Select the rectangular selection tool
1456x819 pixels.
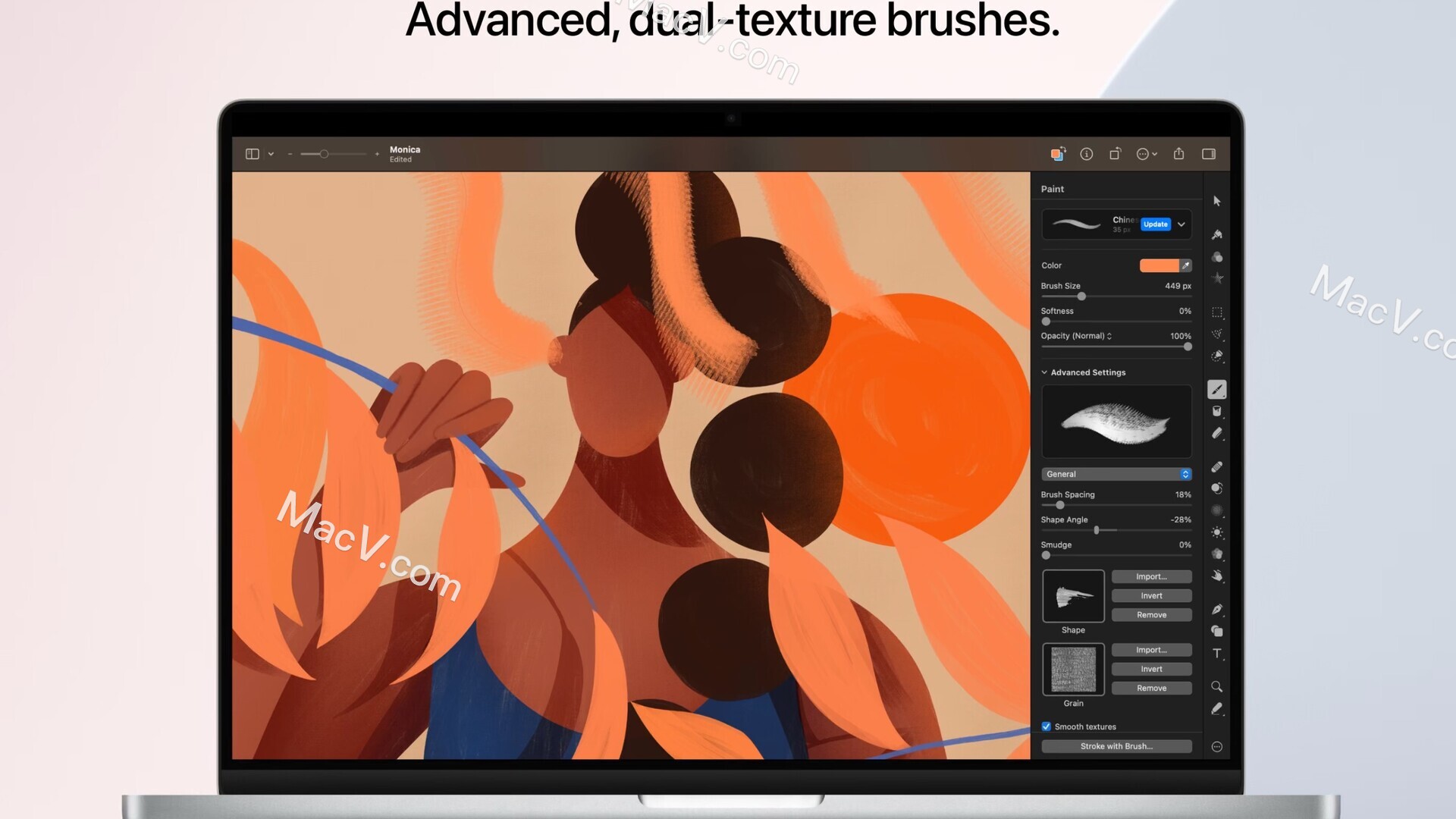coord(1216,312)
